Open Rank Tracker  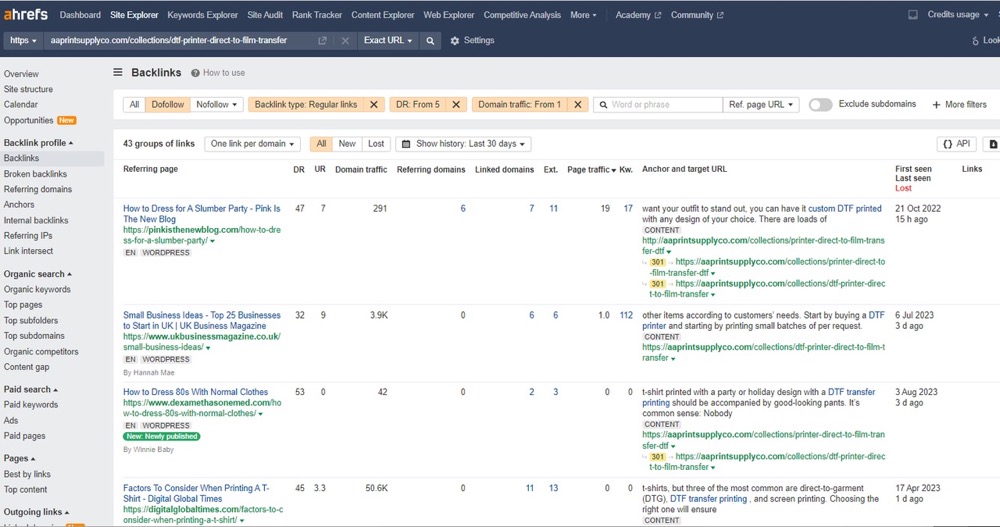tap(317, 15)
